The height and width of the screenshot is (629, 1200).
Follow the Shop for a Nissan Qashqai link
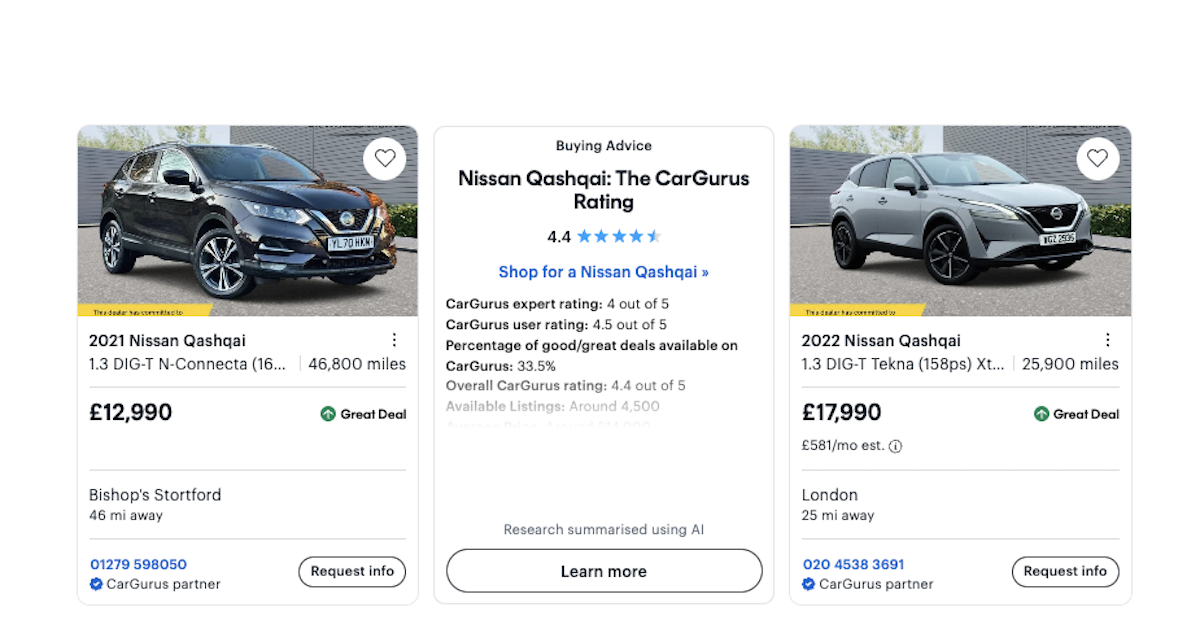pos(603,272)
